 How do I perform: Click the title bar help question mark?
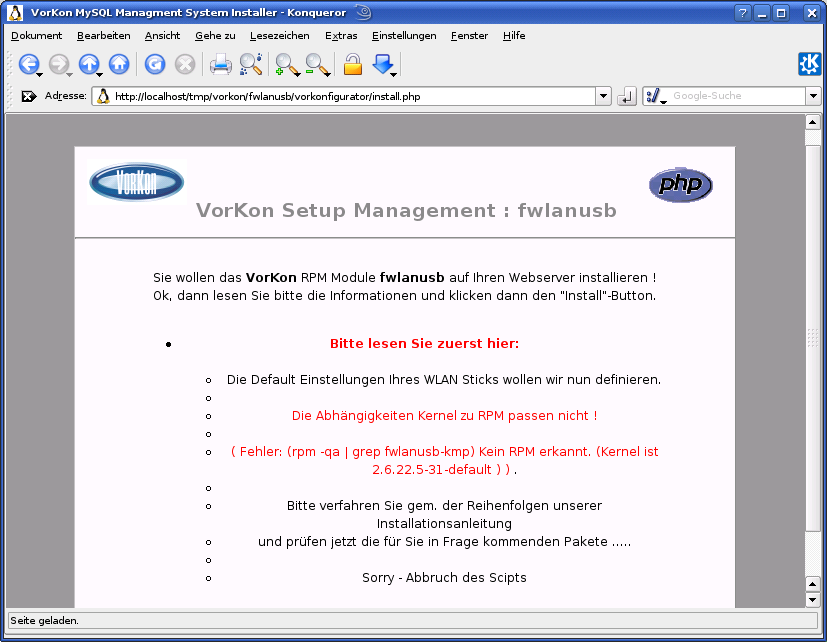click(743, 13)
